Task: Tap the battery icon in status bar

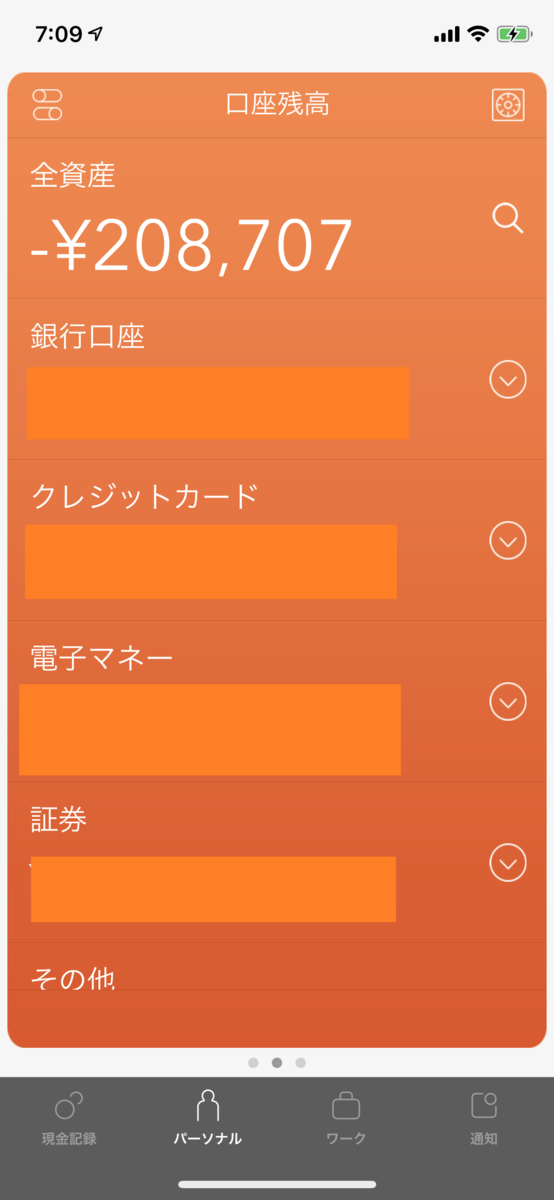Action: 513,34
